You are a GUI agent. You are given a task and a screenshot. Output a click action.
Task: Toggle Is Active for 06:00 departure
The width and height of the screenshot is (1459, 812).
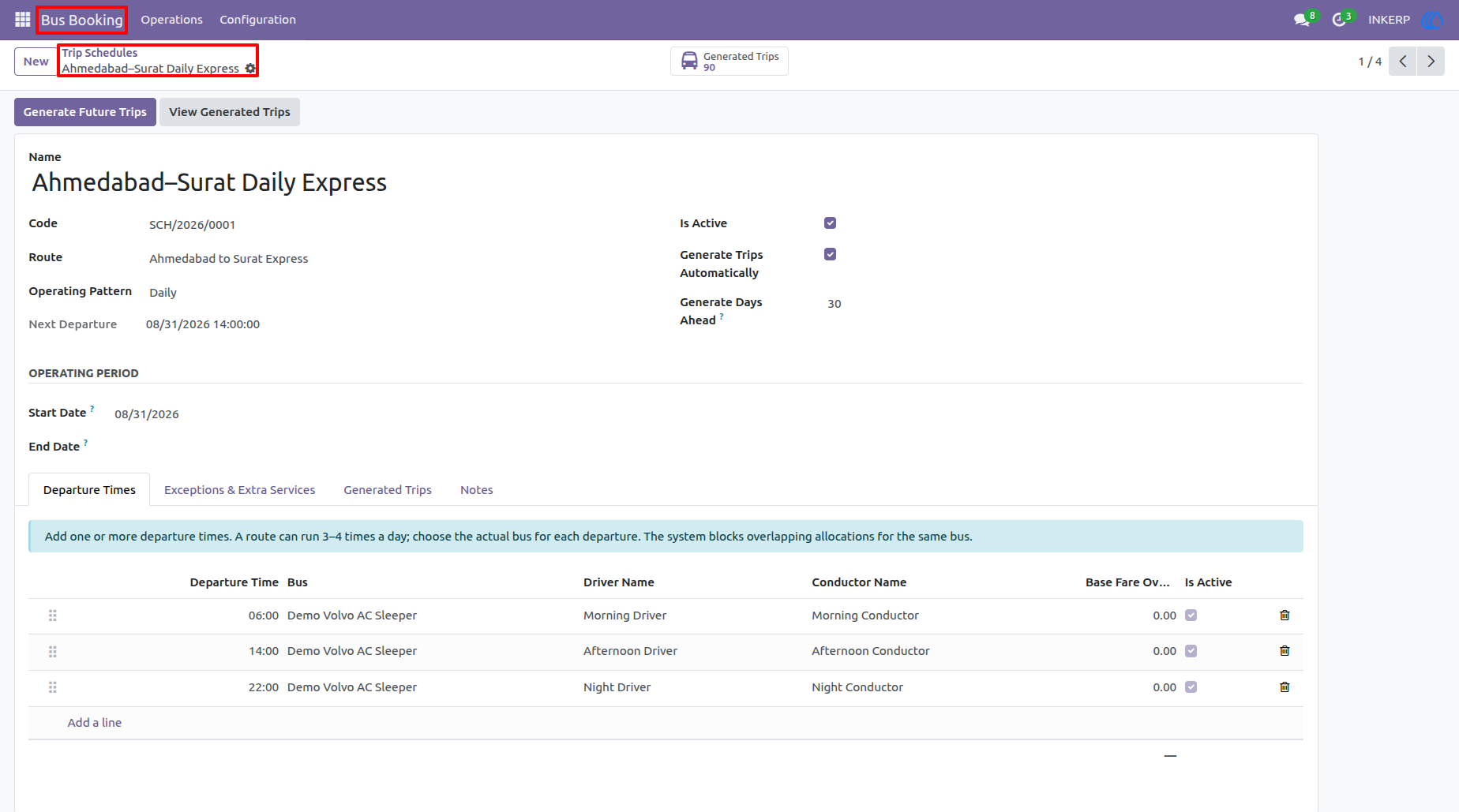click(x=1191, y=616)
